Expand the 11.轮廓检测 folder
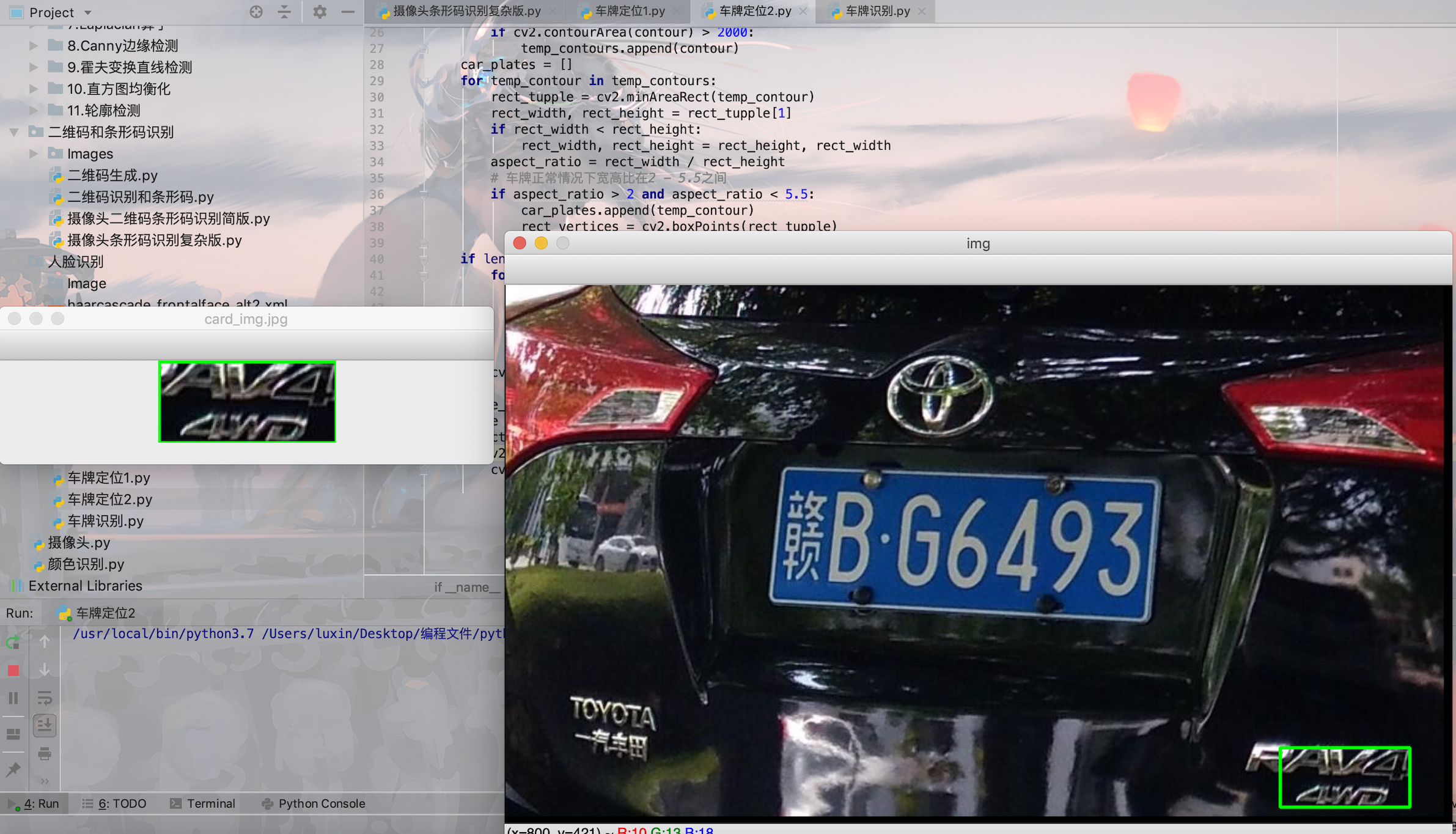1456x834 pixels. 34,110
